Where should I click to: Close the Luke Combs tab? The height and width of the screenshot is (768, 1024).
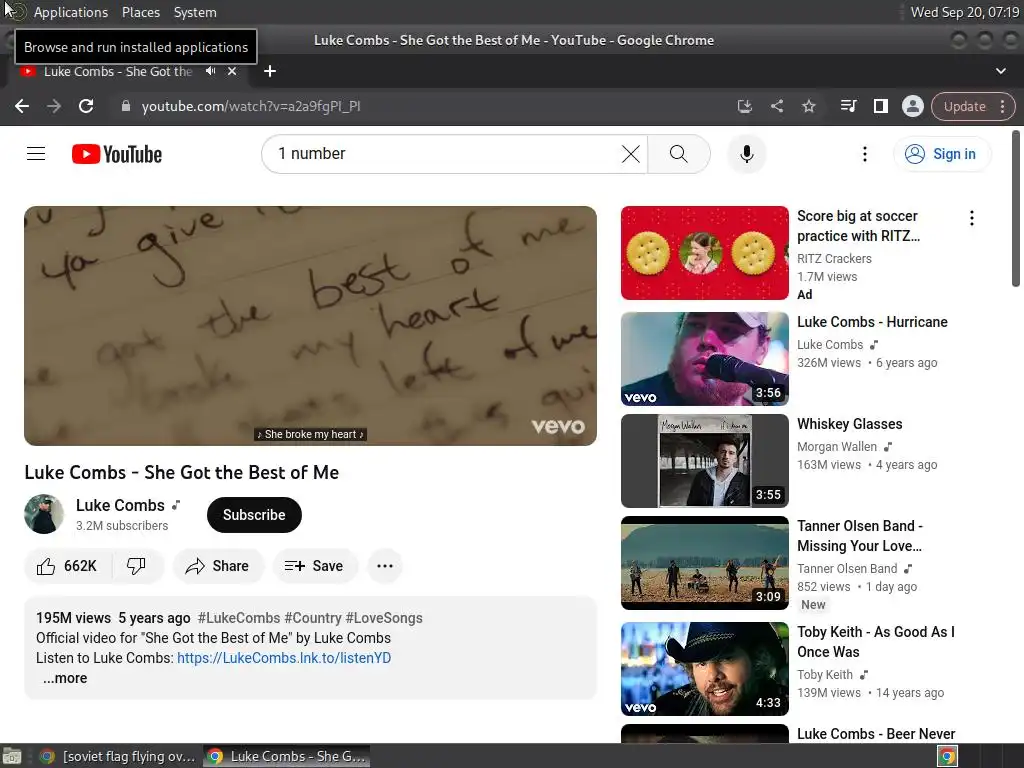point(232,71)
